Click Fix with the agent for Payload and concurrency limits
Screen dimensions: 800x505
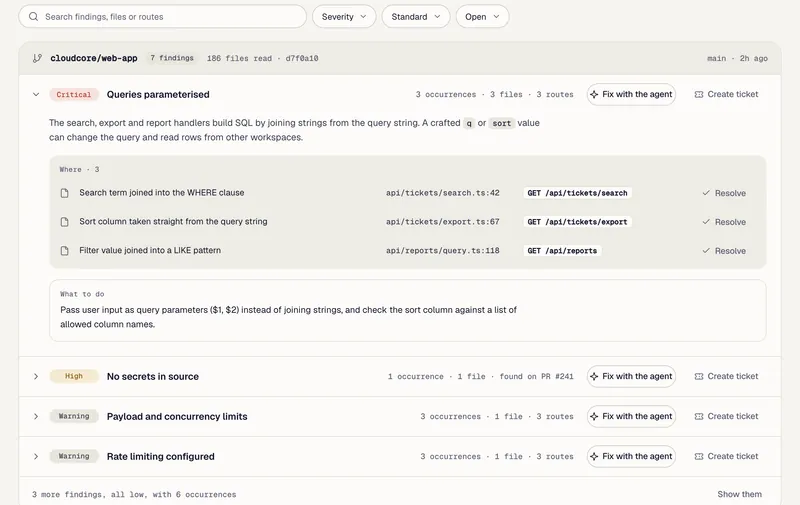(631, 416)
